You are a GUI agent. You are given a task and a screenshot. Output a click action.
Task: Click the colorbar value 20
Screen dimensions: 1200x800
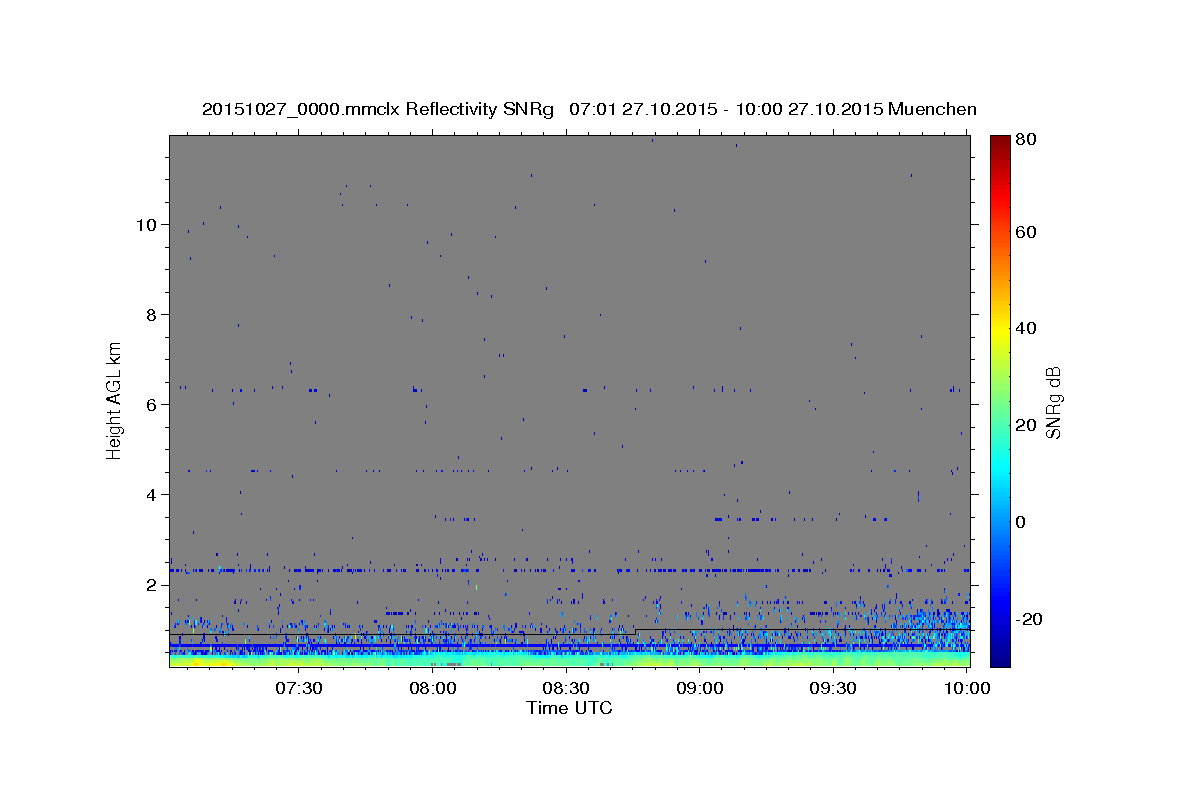1028,425
